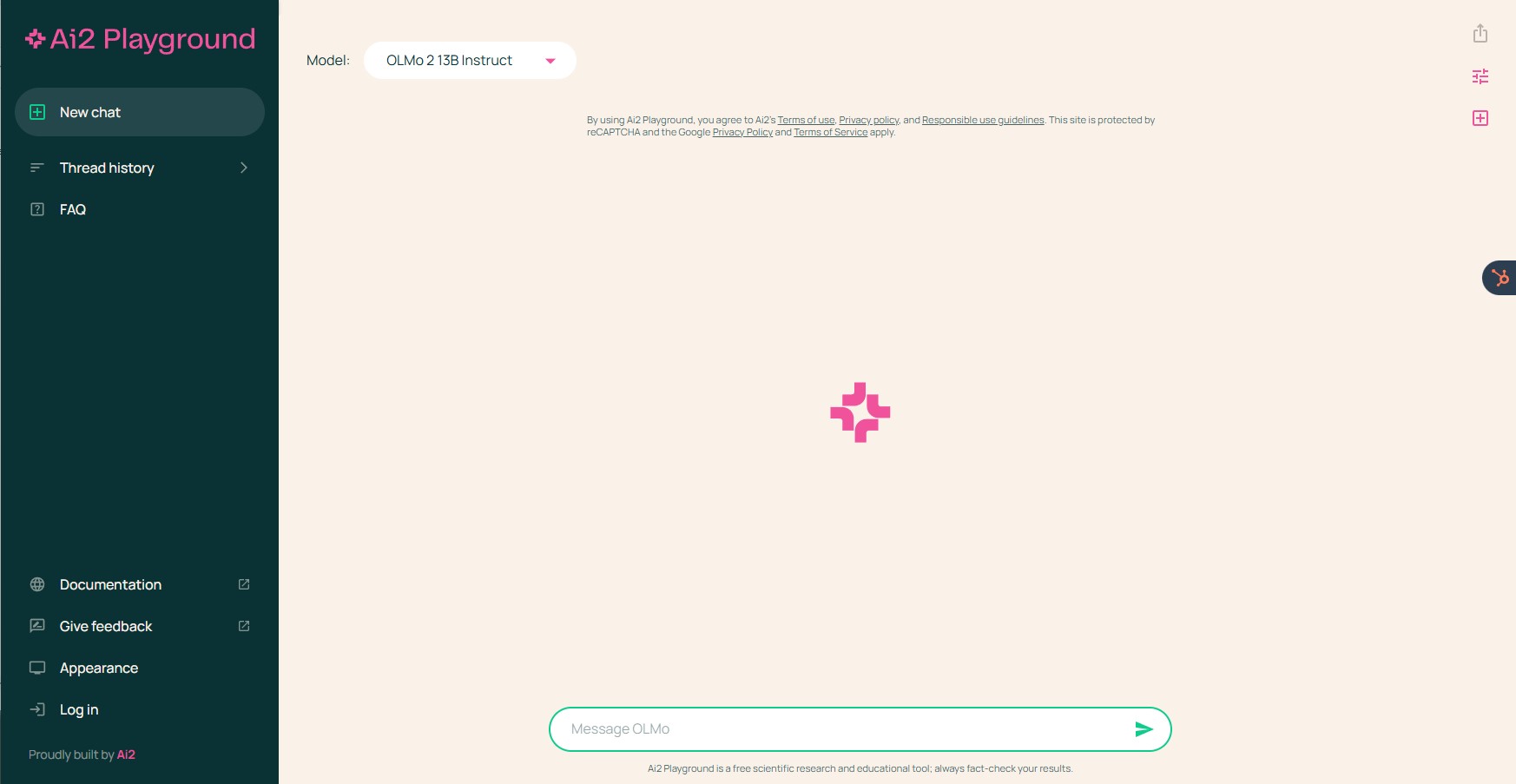Click the Appearance monitor icon
1516x784 pixels.
[37, 668]
